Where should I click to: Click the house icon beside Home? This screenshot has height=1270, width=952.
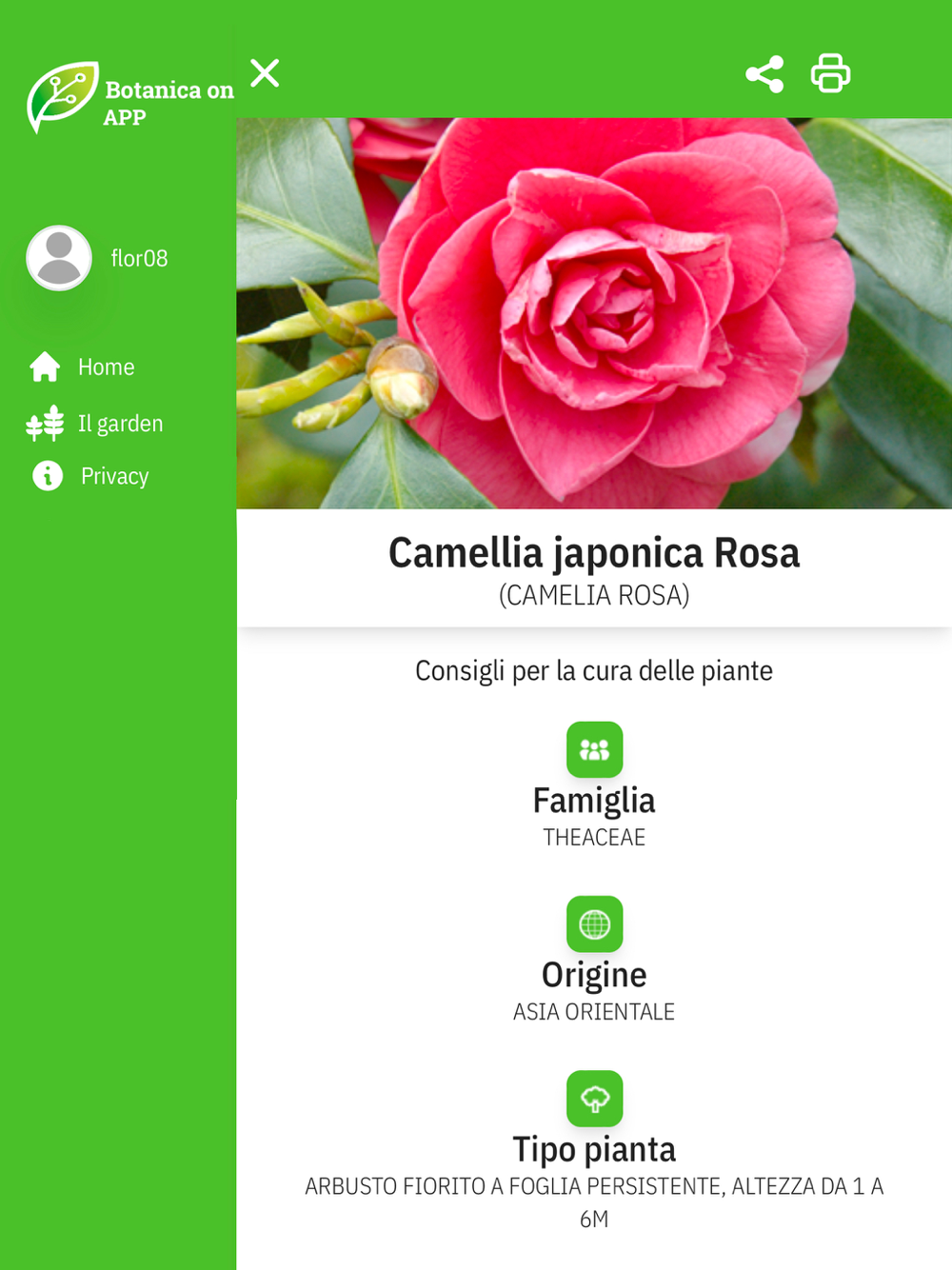click(45, 367)
